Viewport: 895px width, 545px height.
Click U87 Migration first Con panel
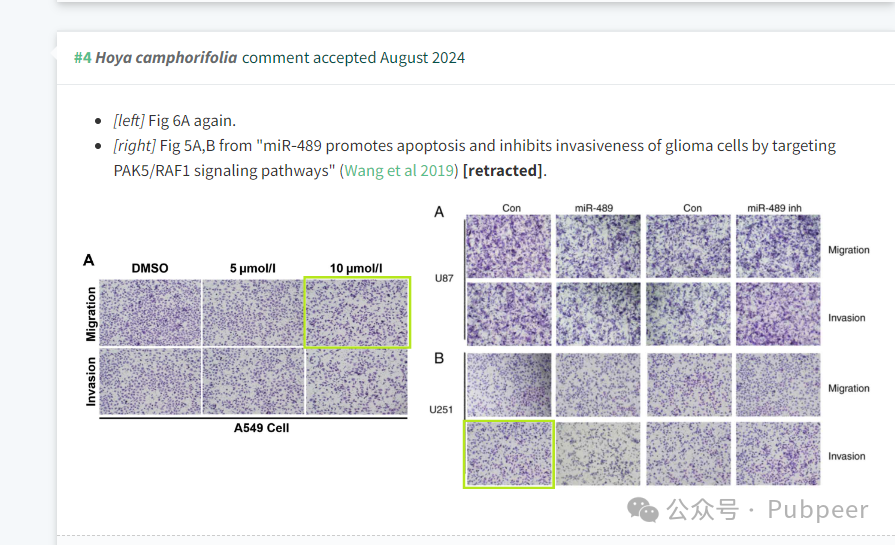click(509, 247)
